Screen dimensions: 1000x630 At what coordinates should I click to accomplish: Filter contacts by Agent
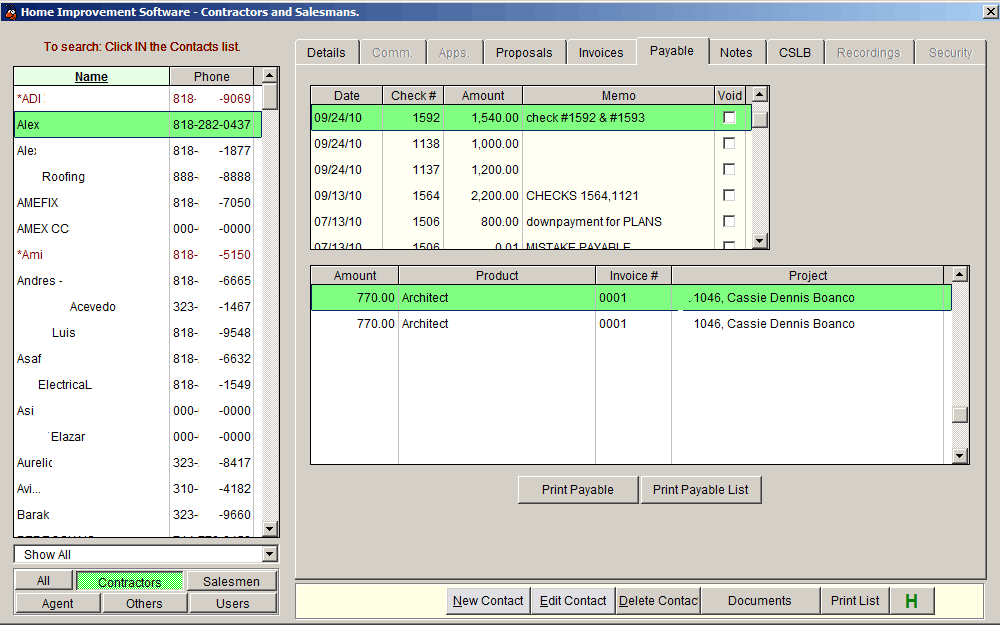click(x=57, y=603)
